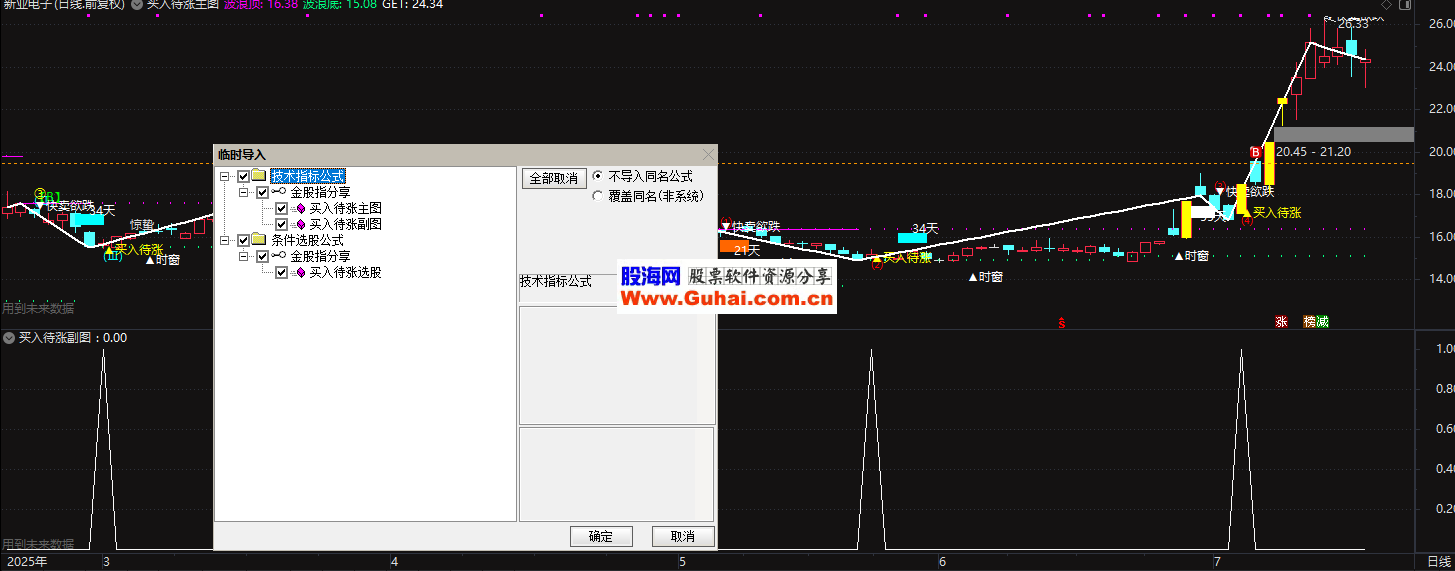Open the 买入待涨副图 sub-chart dropdown arrow
This screenshot has width=1455, height=571.
pos(9,338)
